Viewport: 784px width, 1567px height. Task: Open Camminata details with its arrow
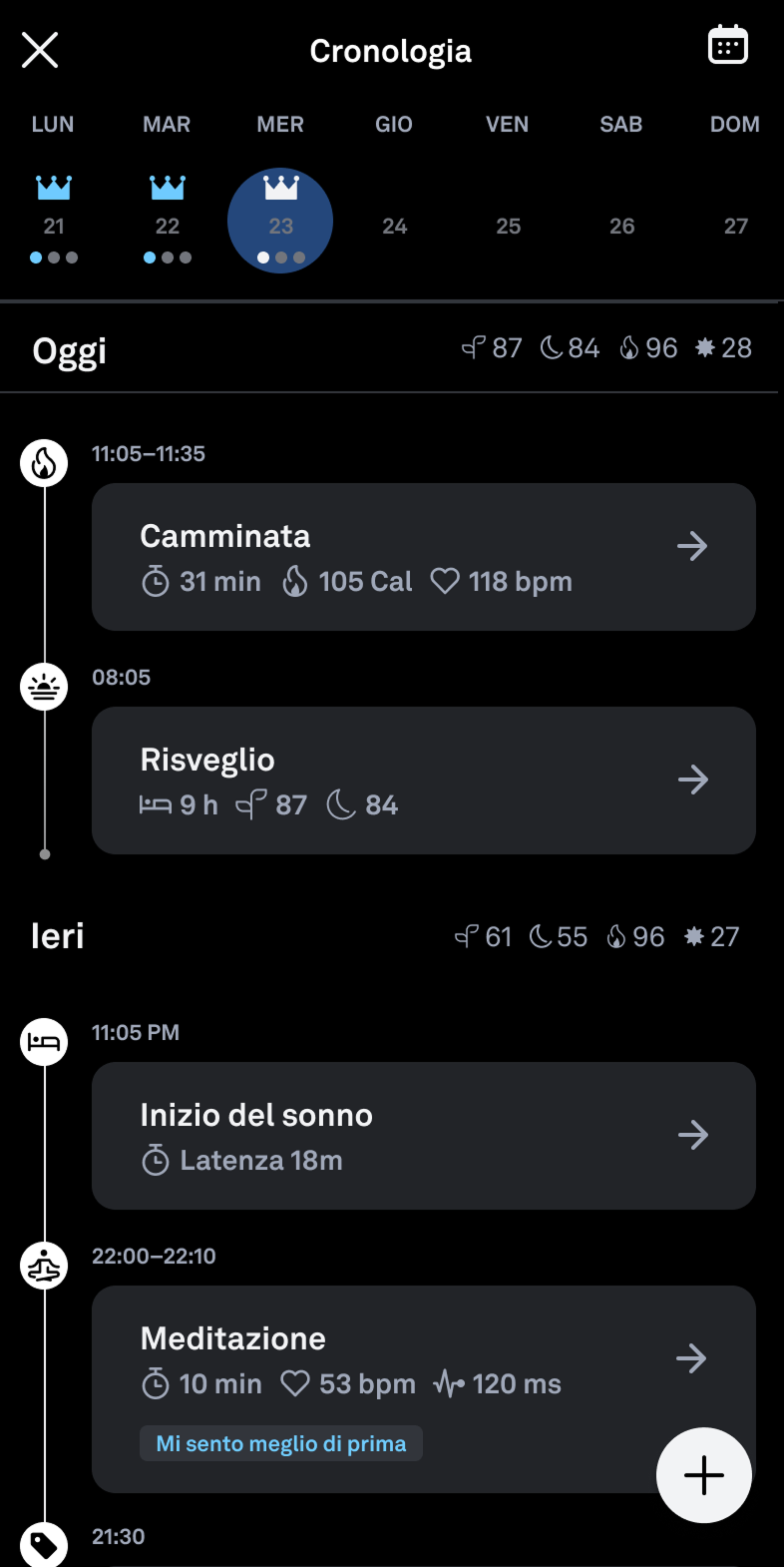click(692, 546)
